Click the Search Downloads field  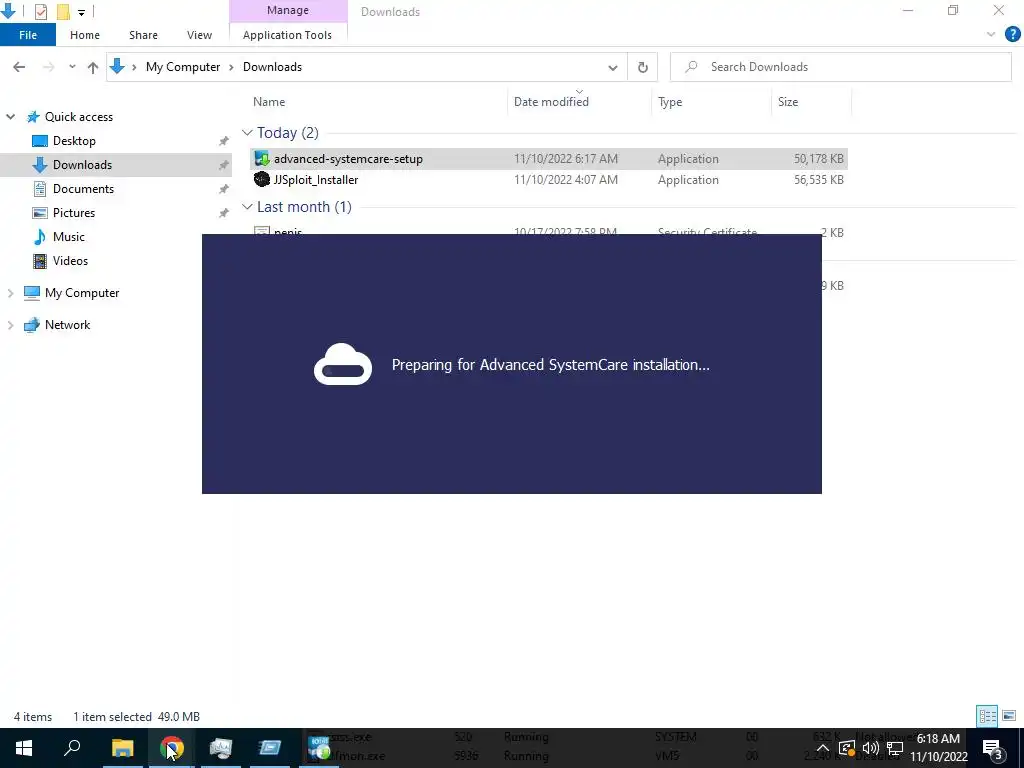coord(840,67)
